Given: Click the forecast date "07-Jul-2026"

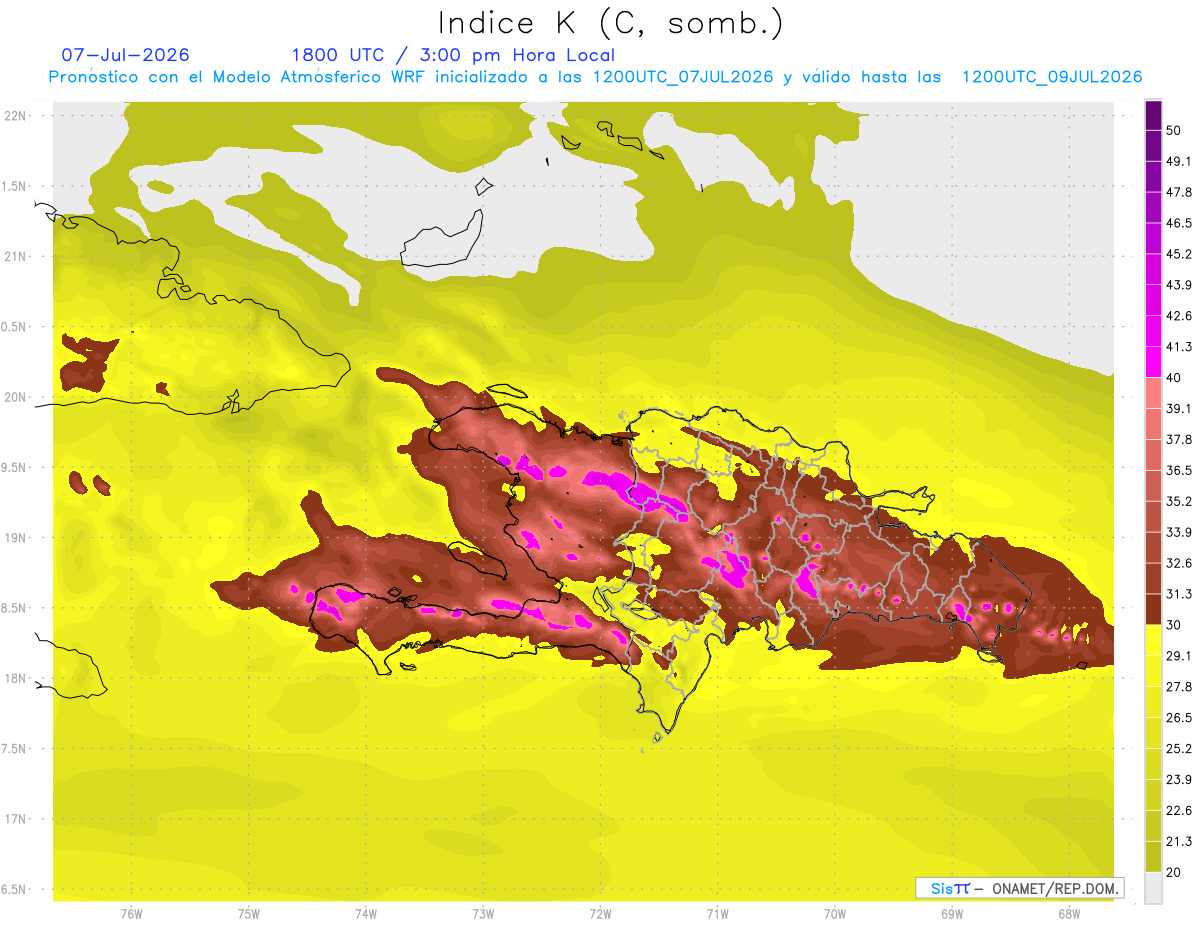Looking at the screenshot, I should pyautogui.click(x=126, y=54).
